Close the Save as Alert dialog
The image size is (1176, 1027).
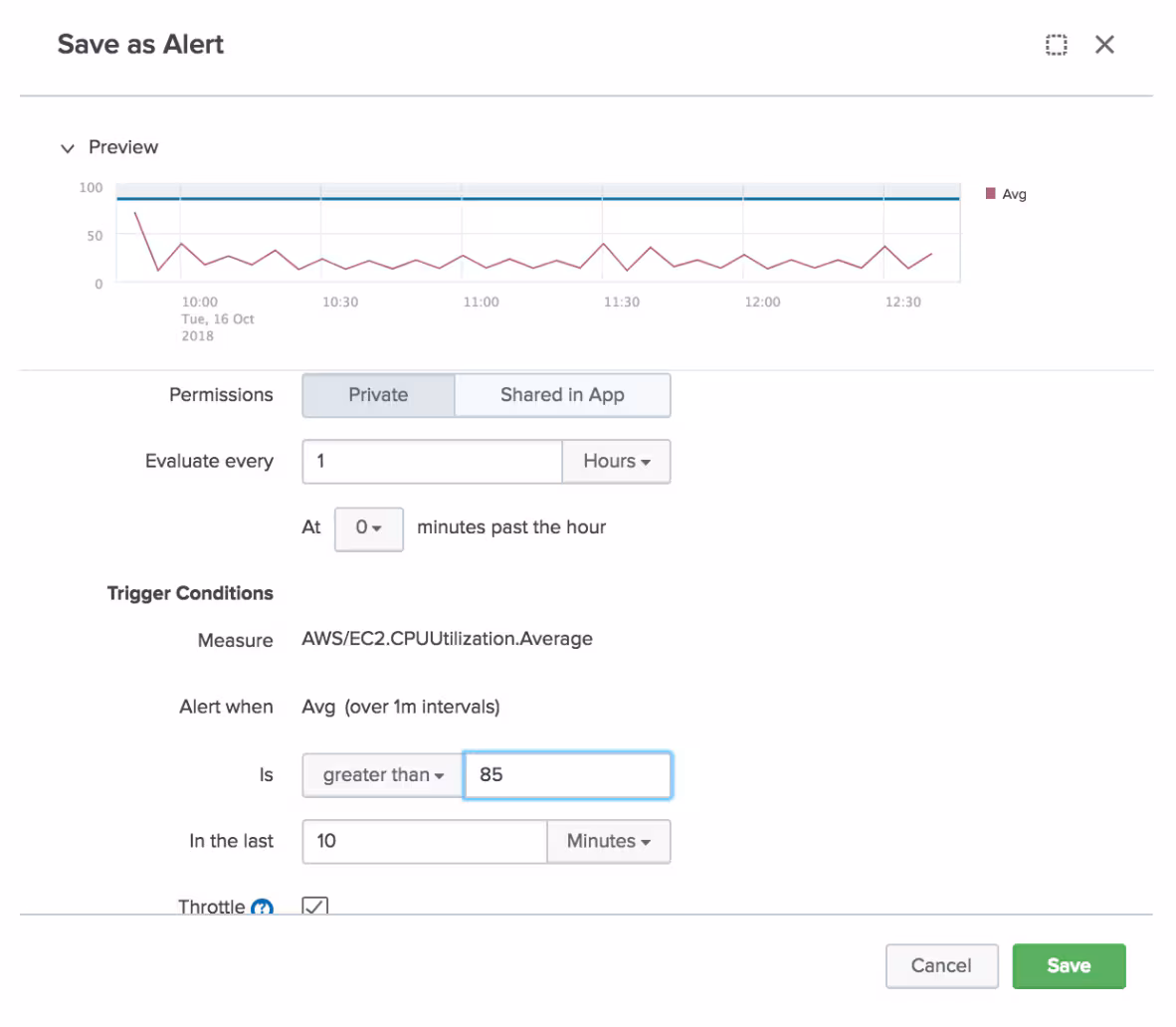click(1104, 45)
